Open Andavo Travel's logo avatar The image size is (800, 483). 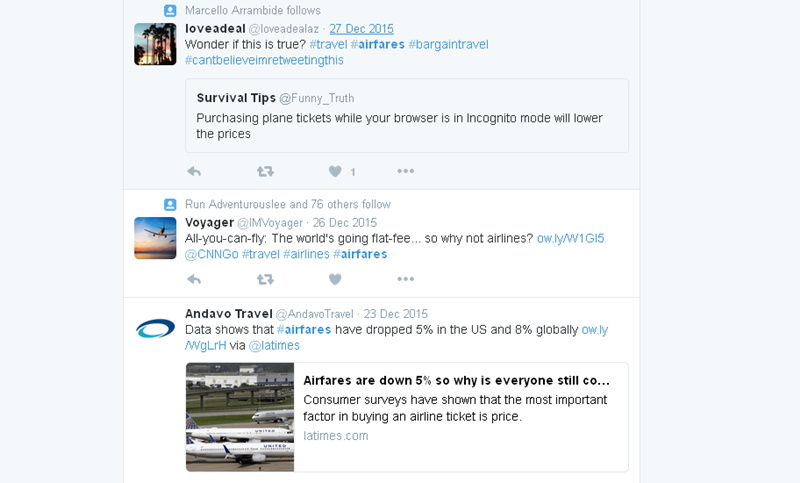tap(155, 328)
